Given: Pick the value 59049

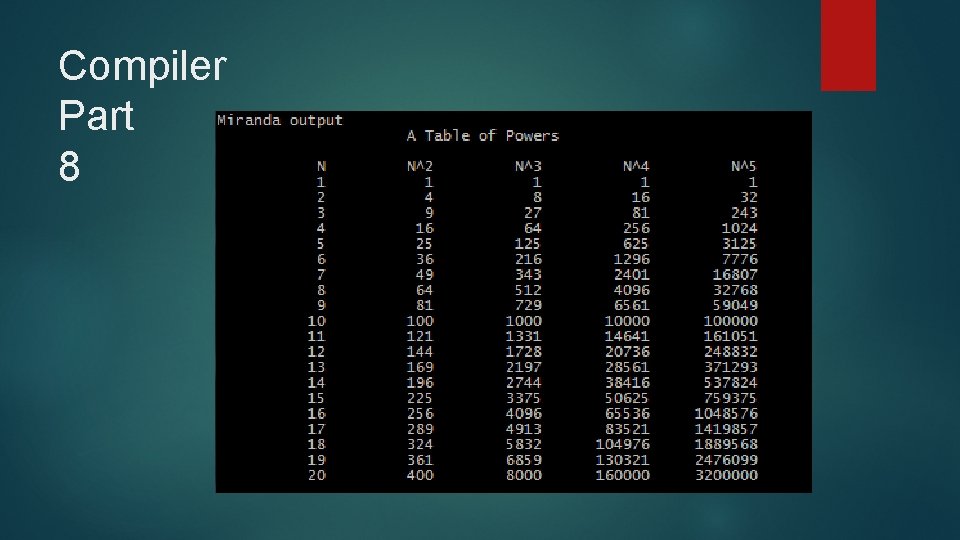Looking at the screenshot, I should pyautogui.click(x=735, y=306).
